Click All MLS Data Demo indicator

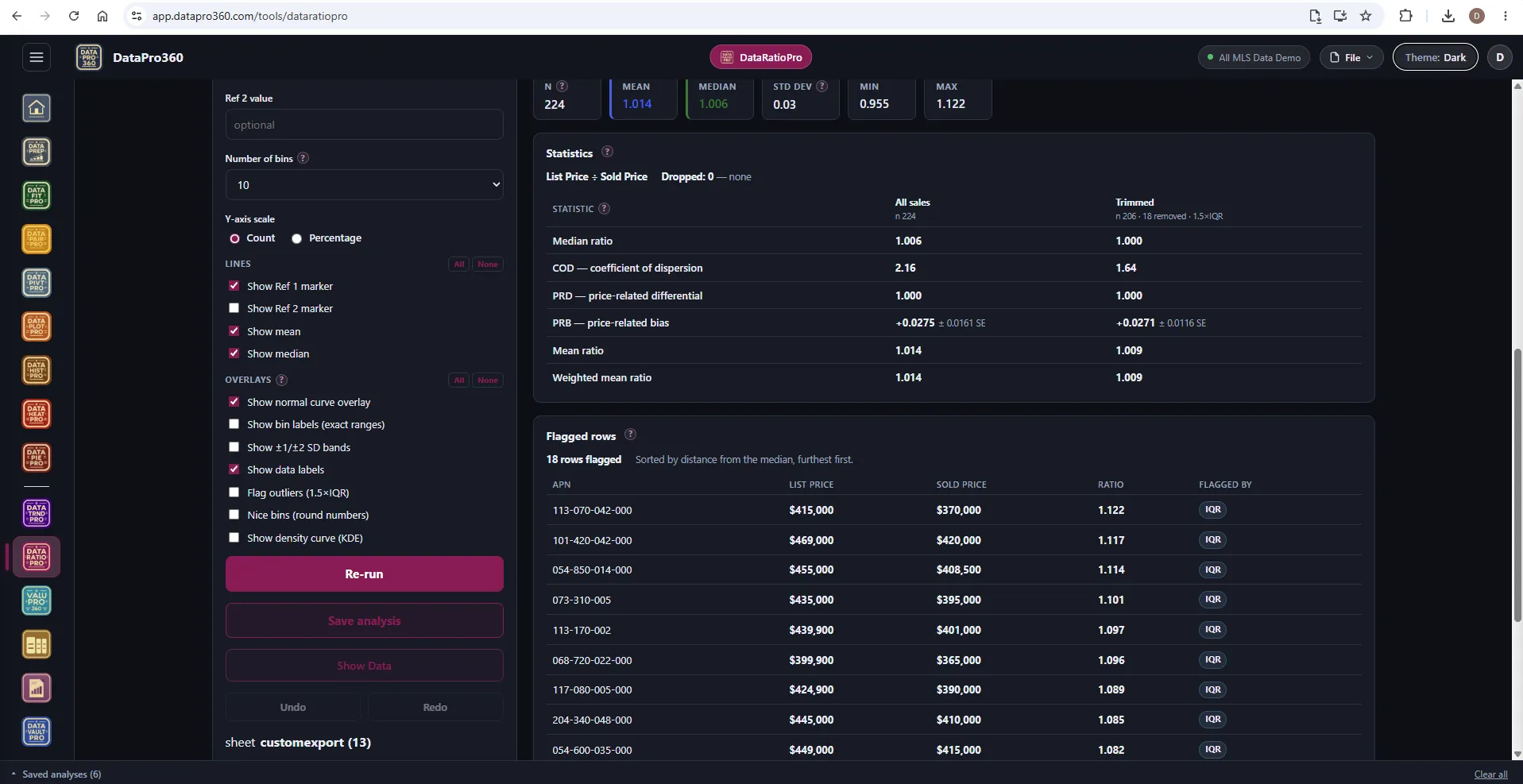click(1254, 57)
